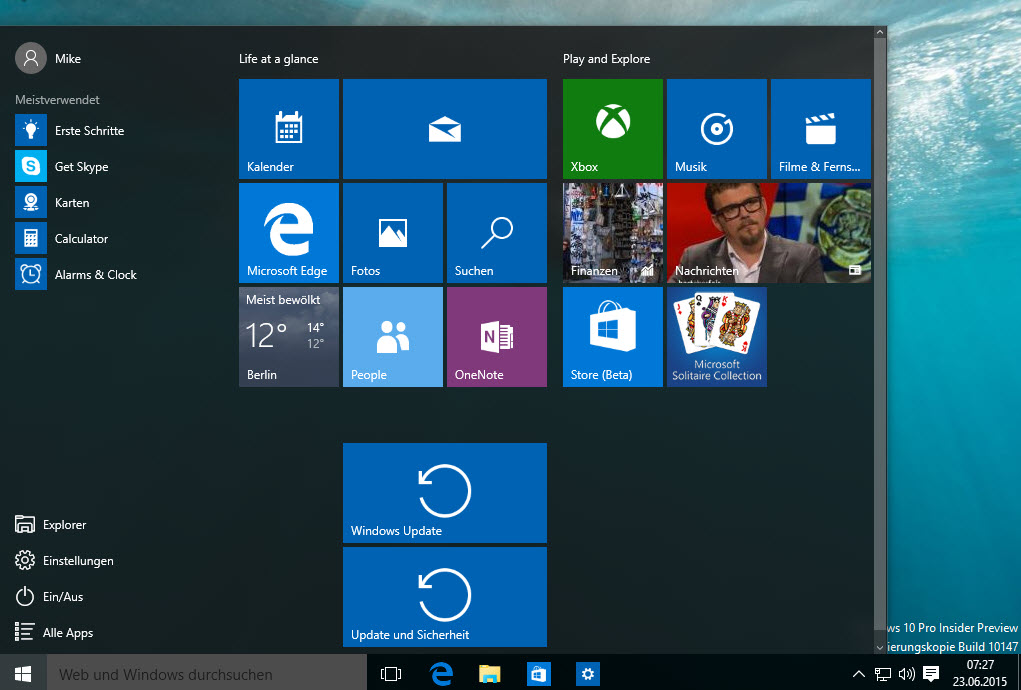Image resolution: width=1021 pixels, height=690 pixels.
Task: Open the Finanzen tile
Action: click(613, 233)
